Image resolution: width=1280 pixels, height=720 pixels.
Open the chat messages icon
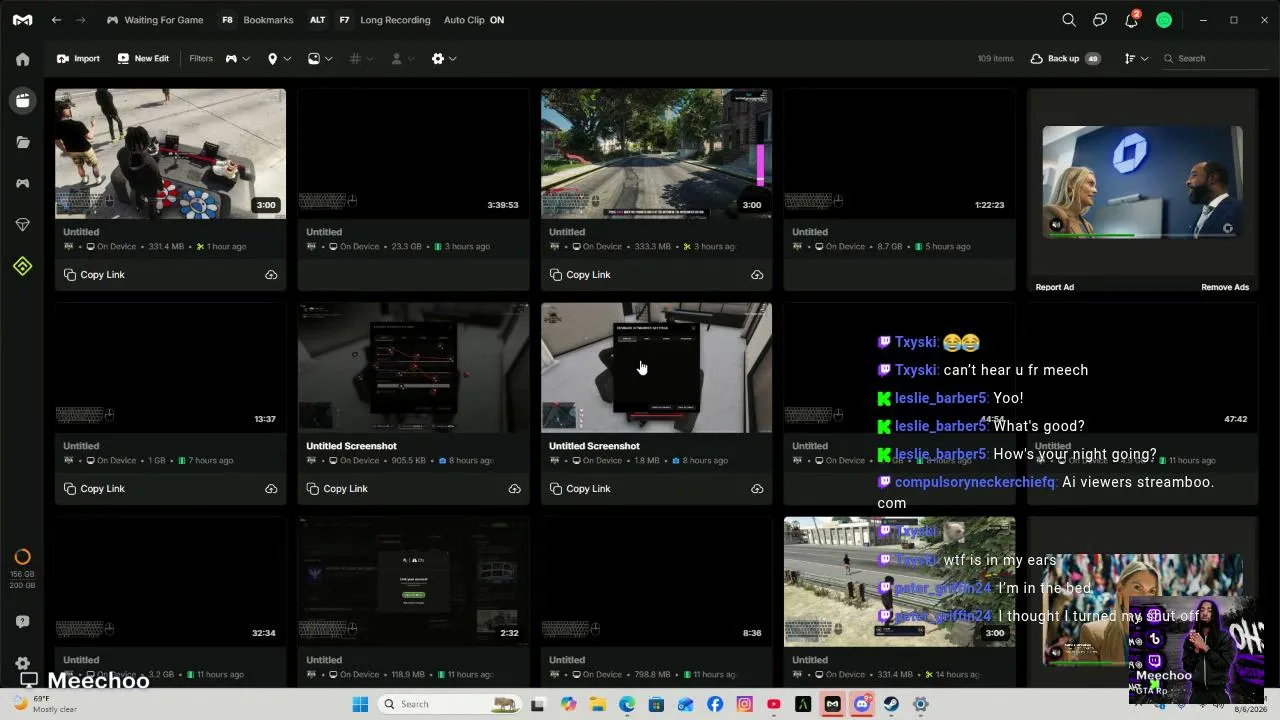1100,20
